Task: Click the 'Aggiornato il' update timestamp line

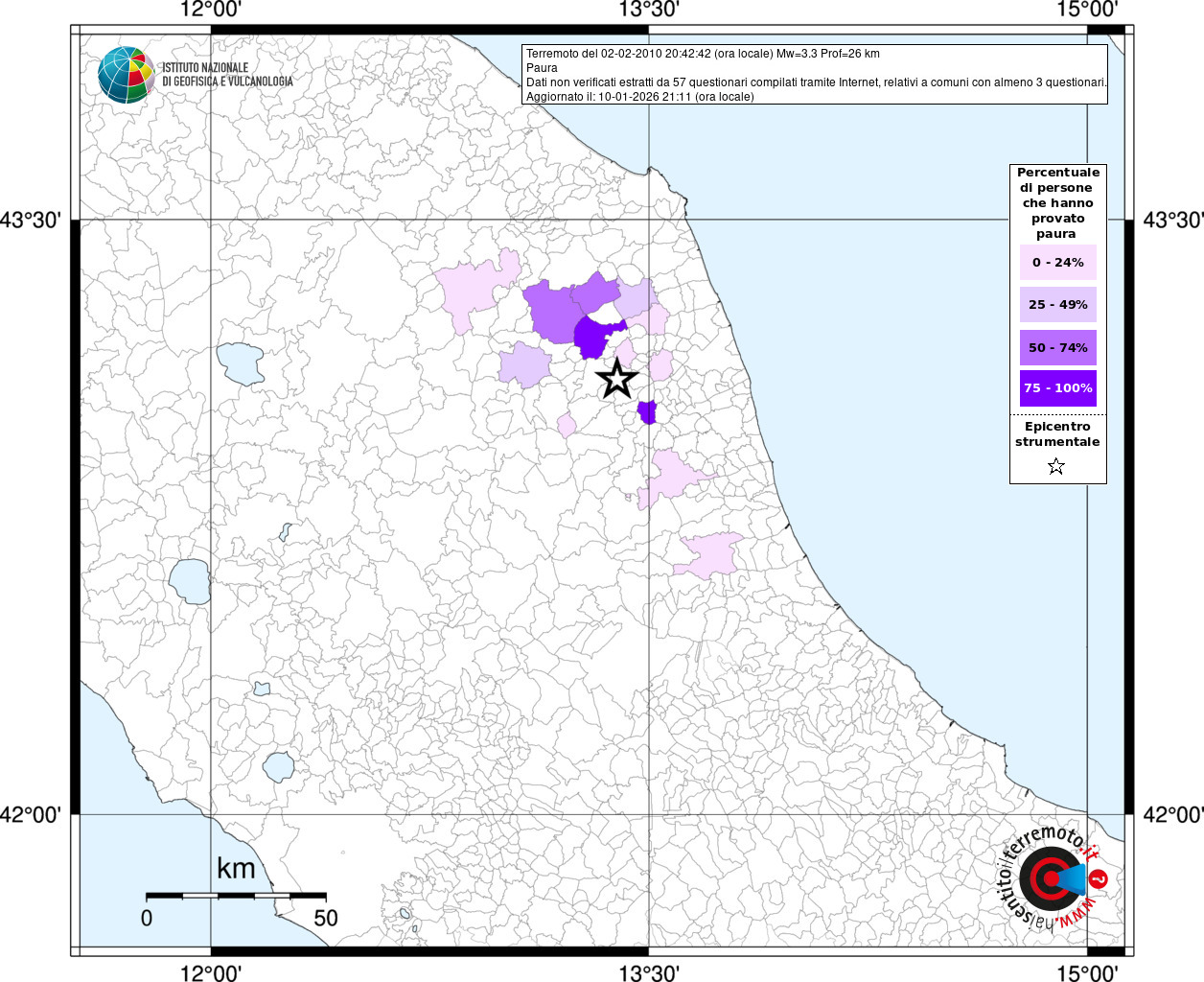Action: [639, 97]
